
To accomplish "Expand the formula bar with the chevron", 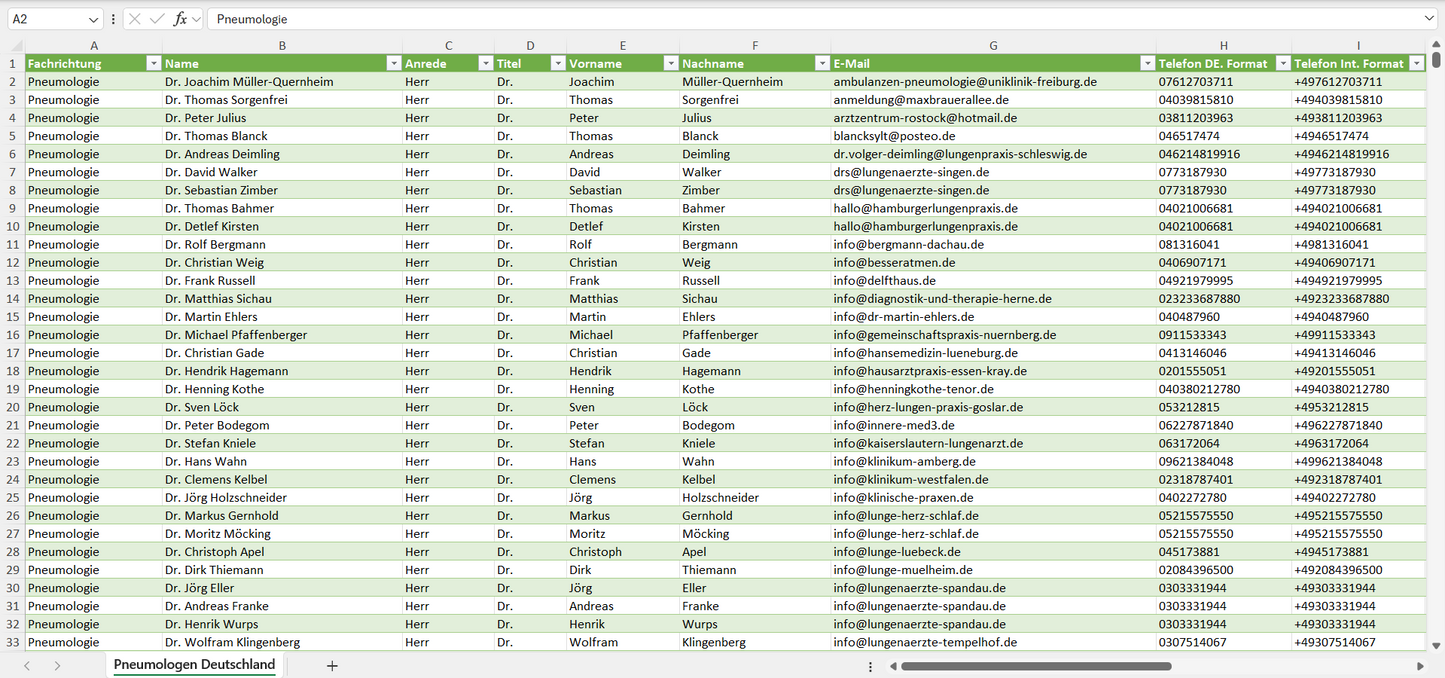I will [1429, 19].
